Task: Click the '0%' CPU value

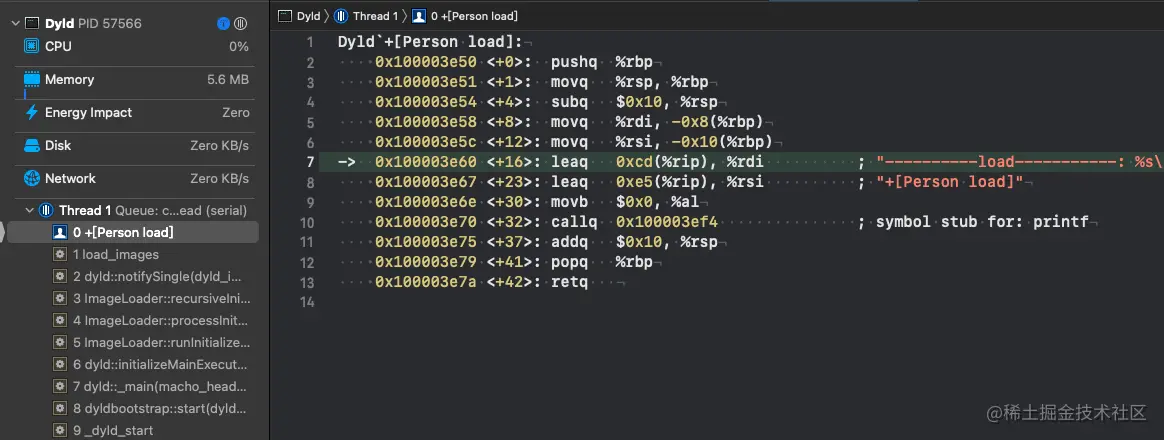Action: pyautogui.click(x=238, y=46)
